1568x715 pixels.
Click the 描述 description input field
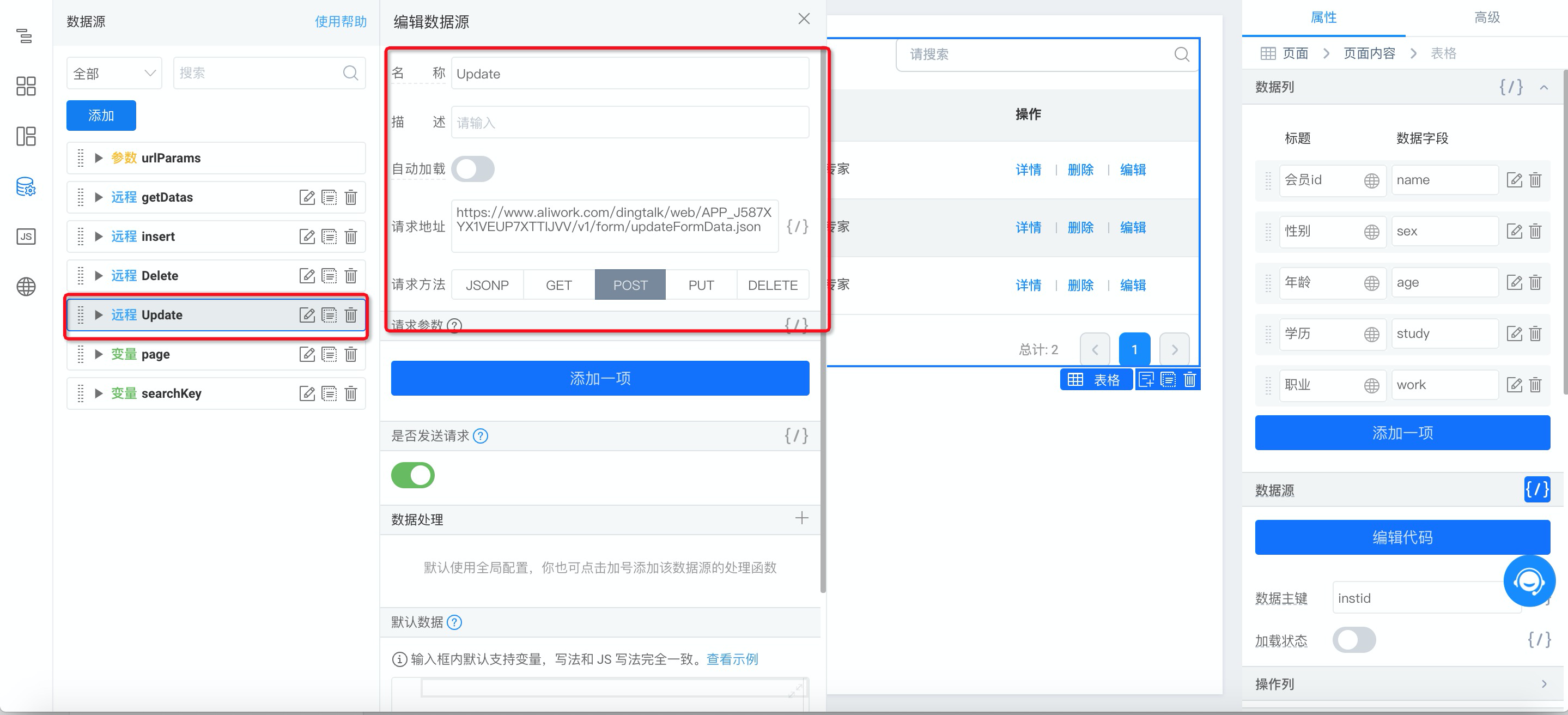tap(629, 123)
